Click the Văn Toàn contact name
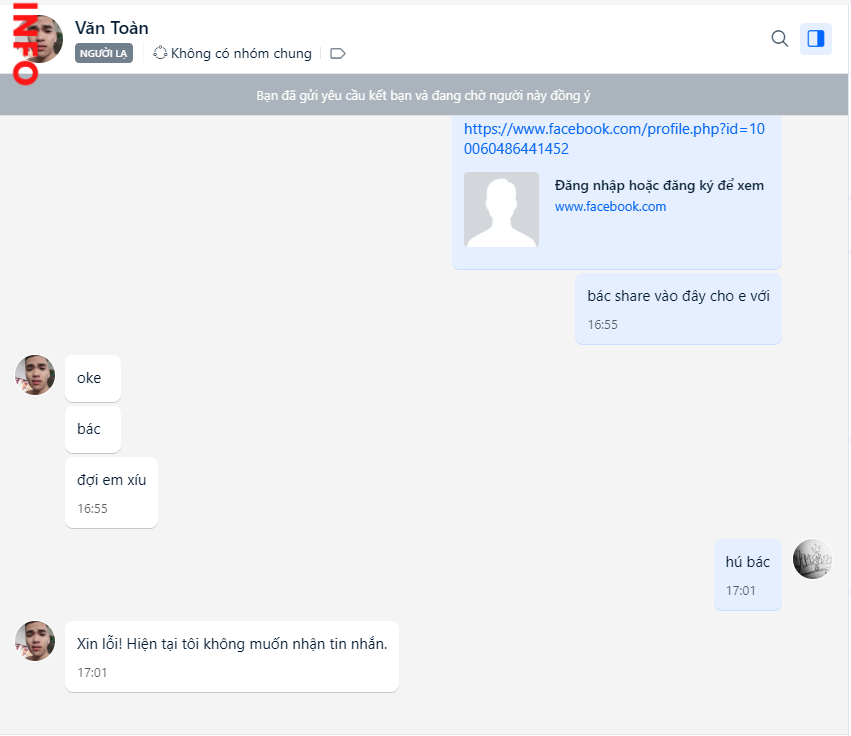This screenshot has height=736, width=851. pos(111,28)
